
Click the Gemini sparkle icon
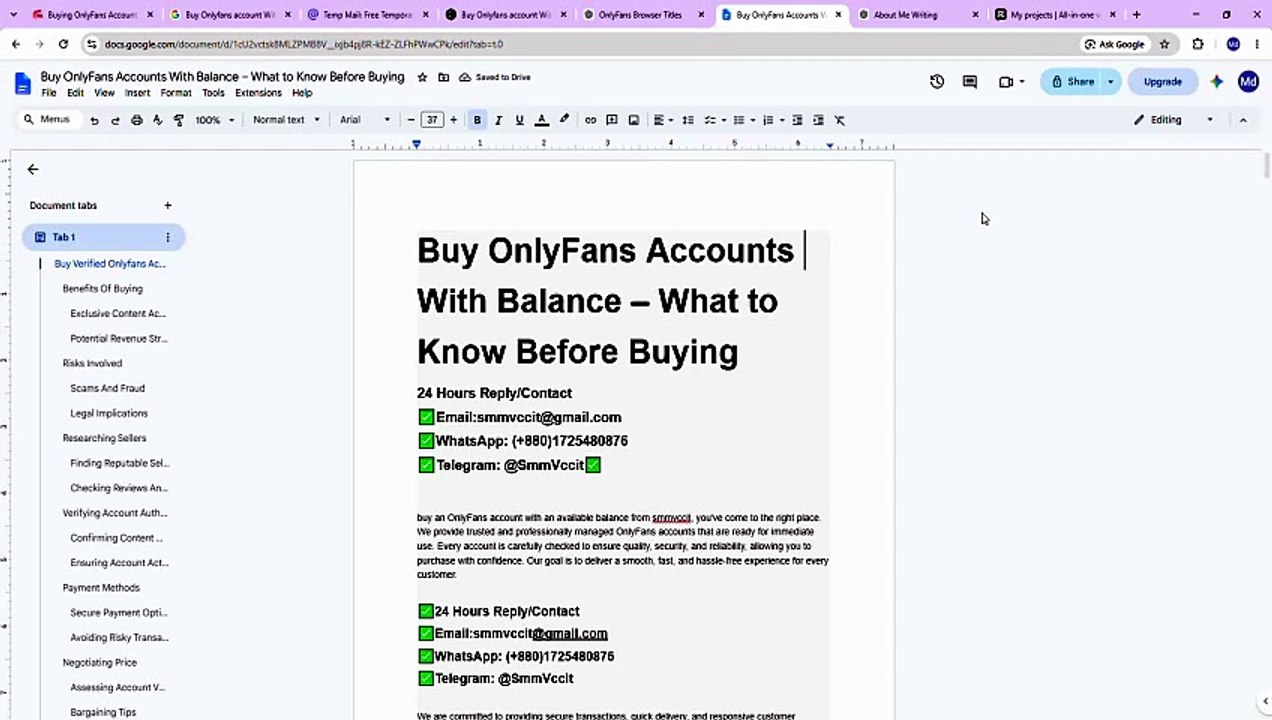[1216, 82]
